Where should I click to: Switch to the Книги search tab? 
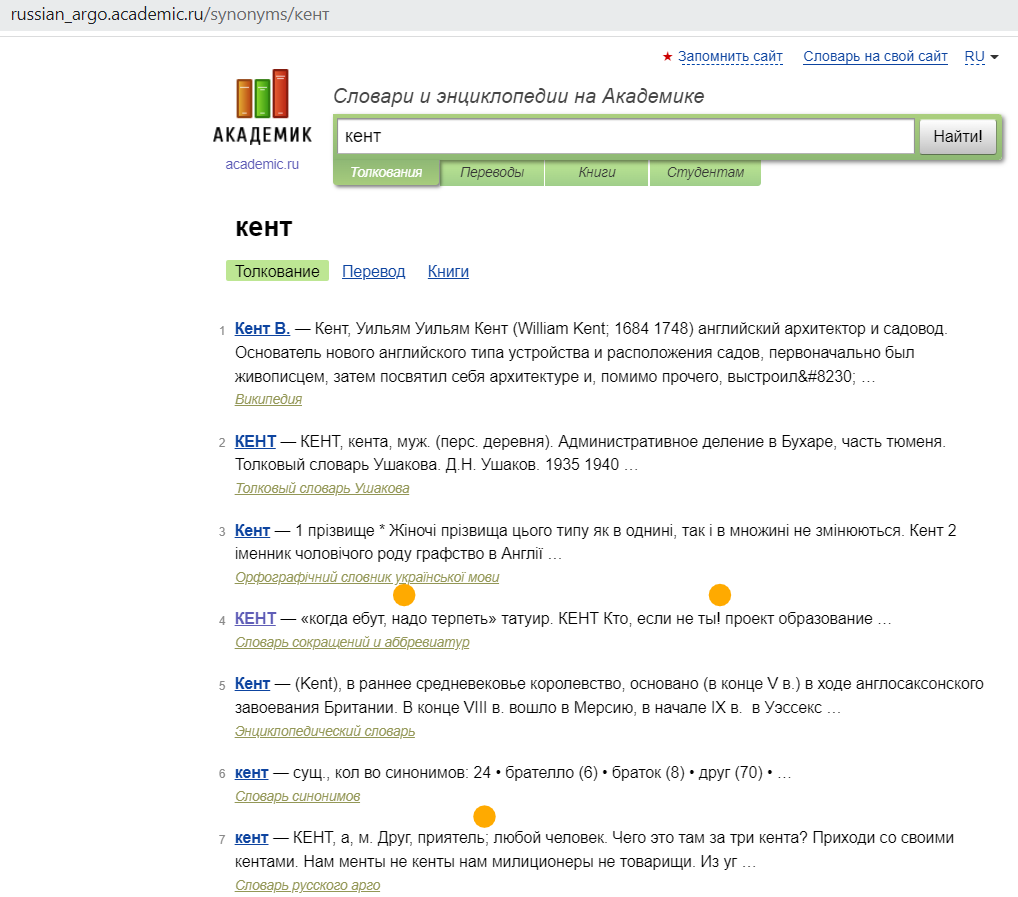pyautogui.click(x=596, y=172)
